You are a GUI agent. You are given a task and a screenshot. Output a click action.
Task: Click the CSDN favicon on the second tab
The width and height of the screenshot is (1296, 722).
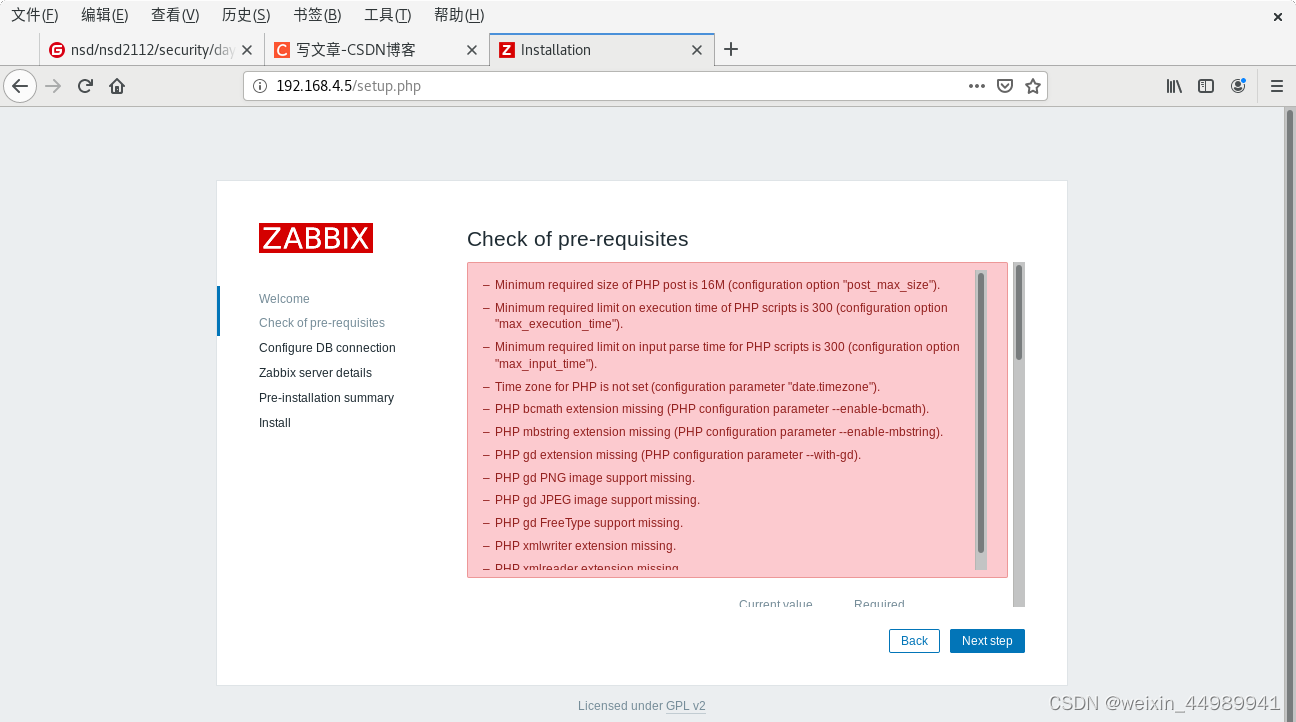(282, 50)
